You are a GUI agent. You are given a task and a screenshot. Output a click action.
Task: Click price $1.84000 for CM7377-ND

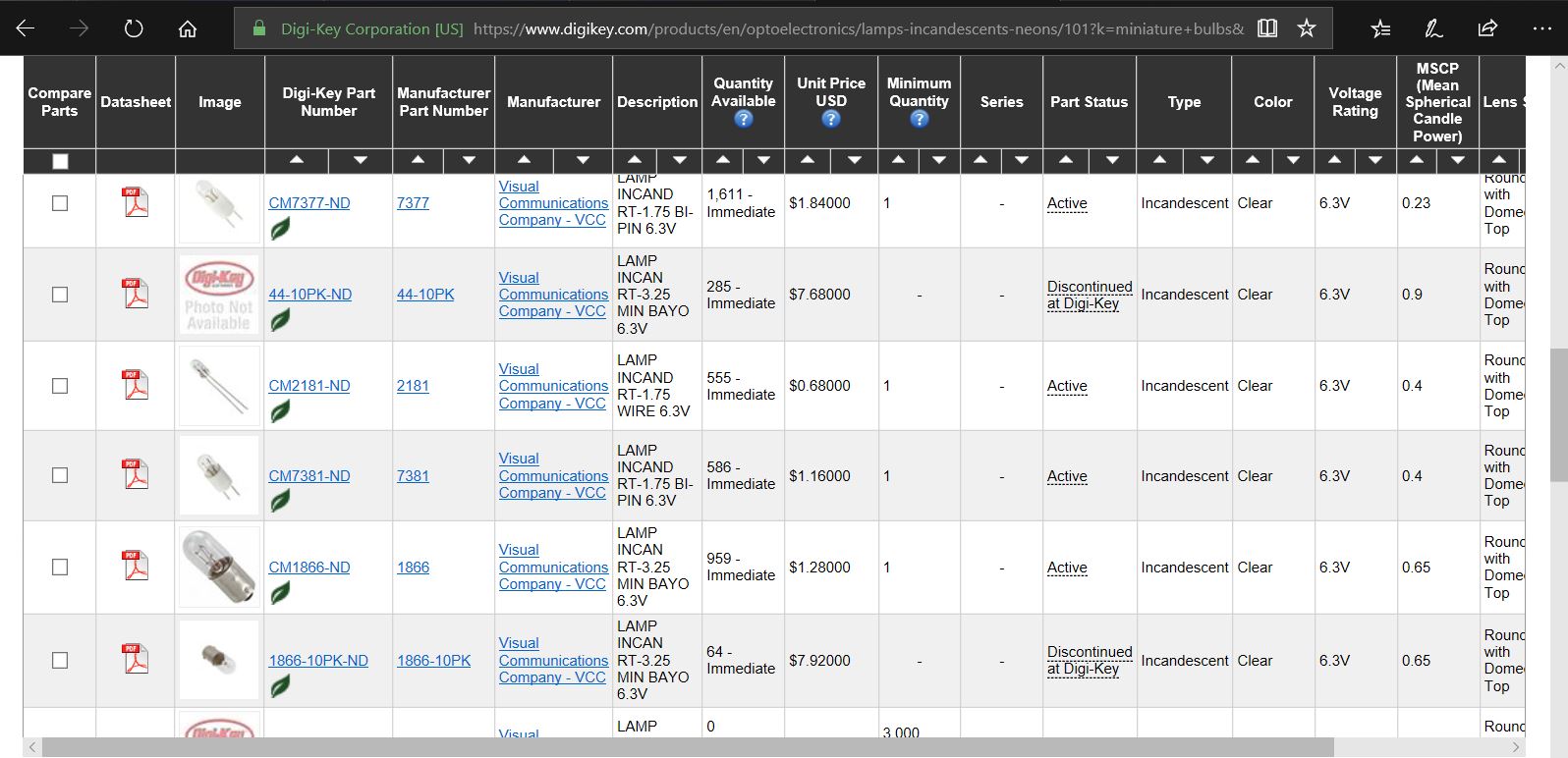819,203
